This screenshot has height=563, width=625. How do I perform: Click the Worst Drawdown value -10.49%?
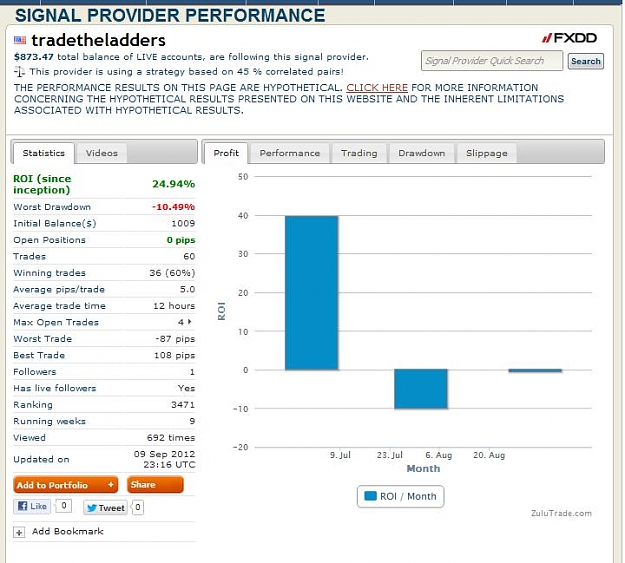(x=173, y=207)
